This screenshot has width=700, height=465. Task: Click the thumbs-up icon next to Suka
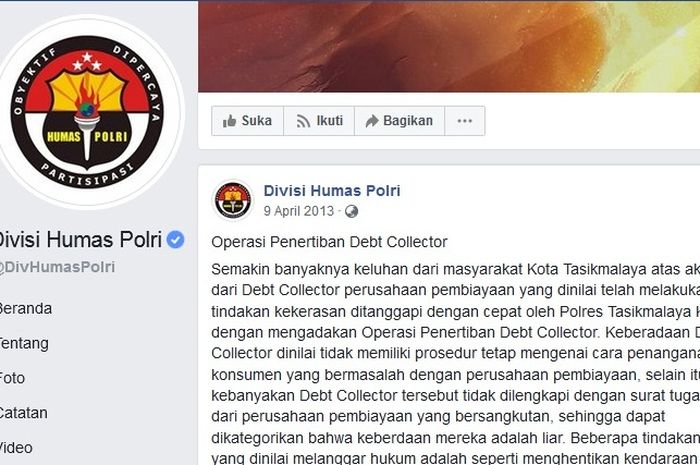[x=229, y=121]
